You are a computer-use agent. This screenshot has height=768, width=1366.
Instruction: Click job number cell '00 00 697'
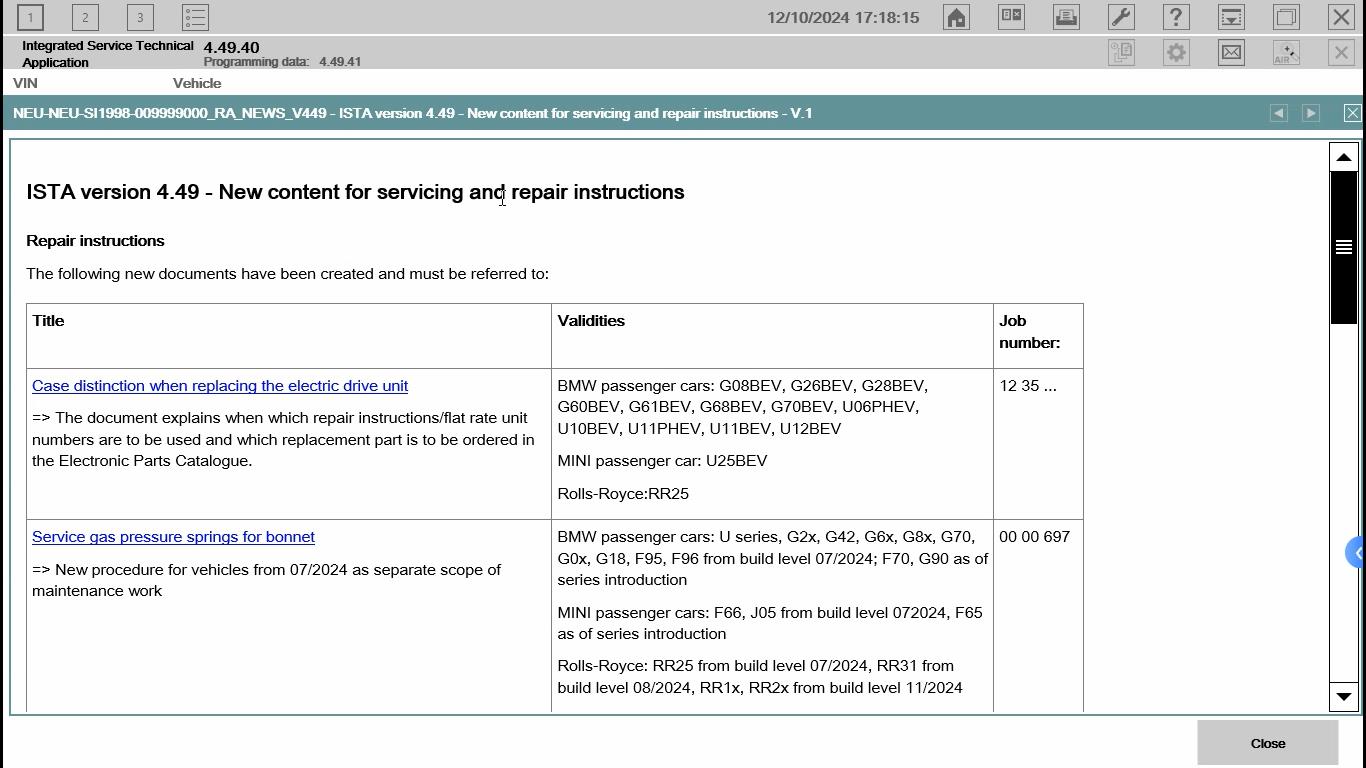[x=1034, y=537]
